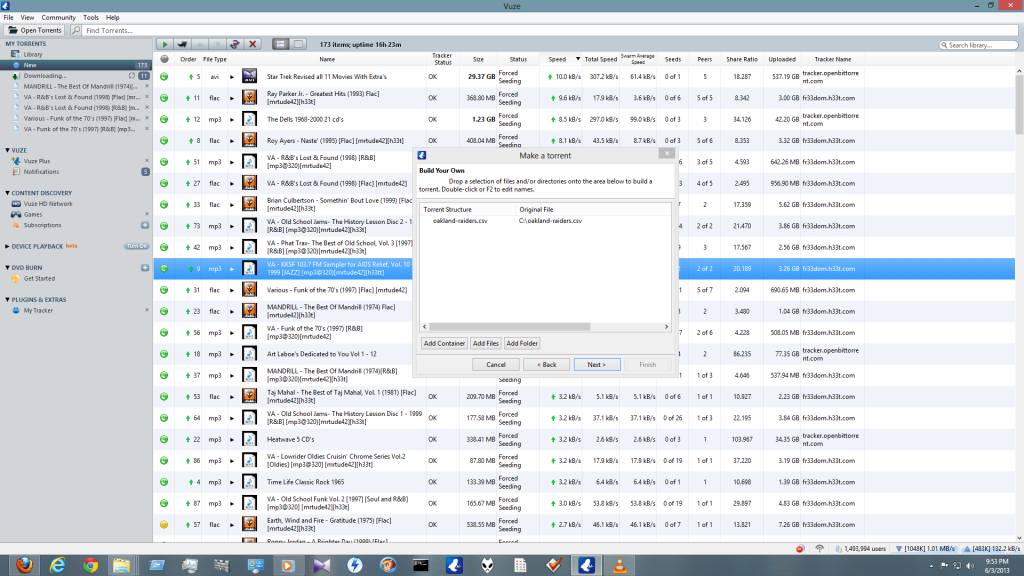
Task: Click the avi thumbnail of Star Trek Revised
Action: pos(249,76)
